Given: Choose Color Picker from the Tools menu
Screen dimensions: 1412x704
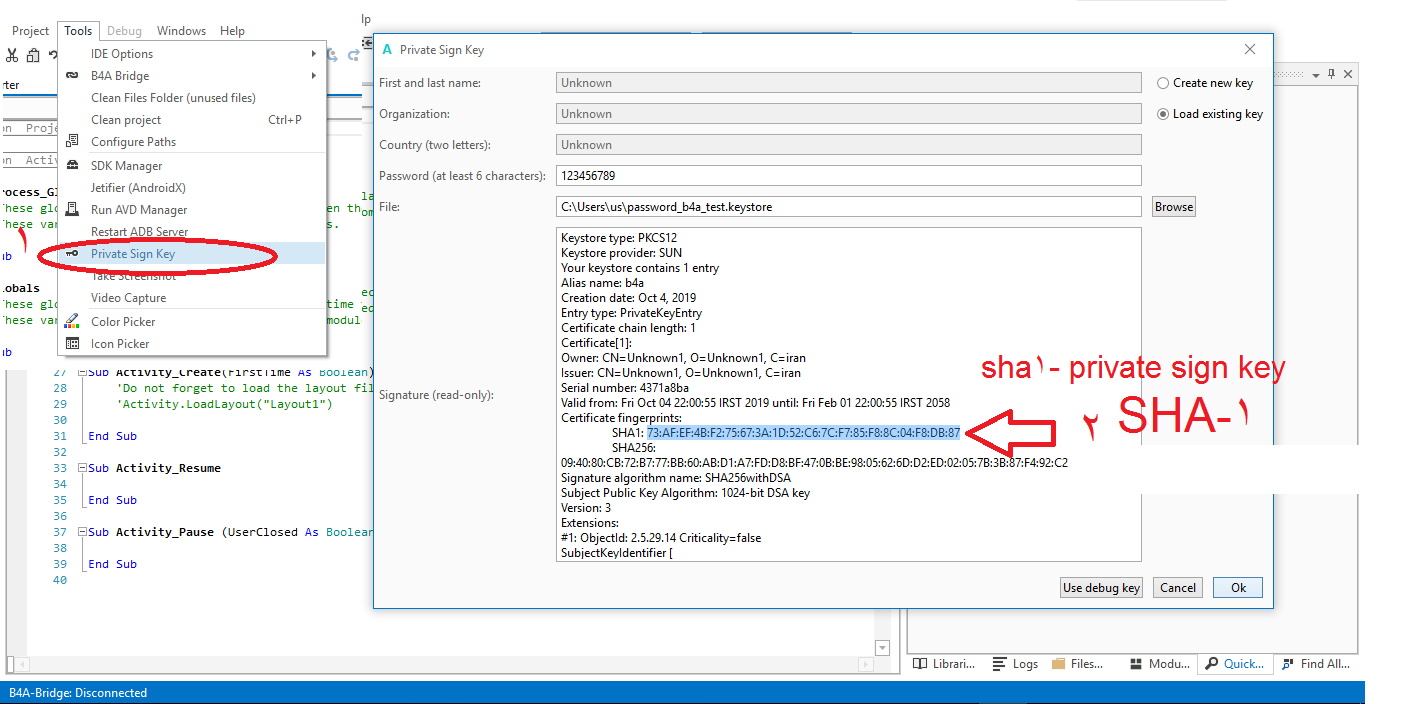Looking at the screenshot, I should 123,322.
